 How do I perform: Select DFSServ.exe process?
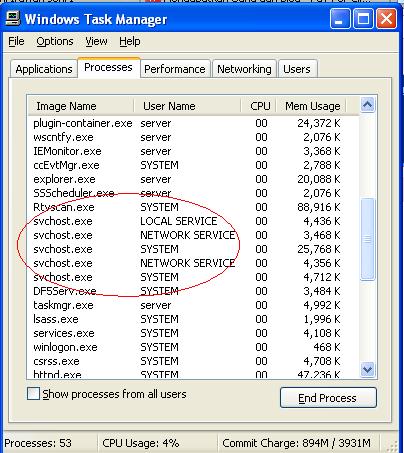click(x=187, y=291)
